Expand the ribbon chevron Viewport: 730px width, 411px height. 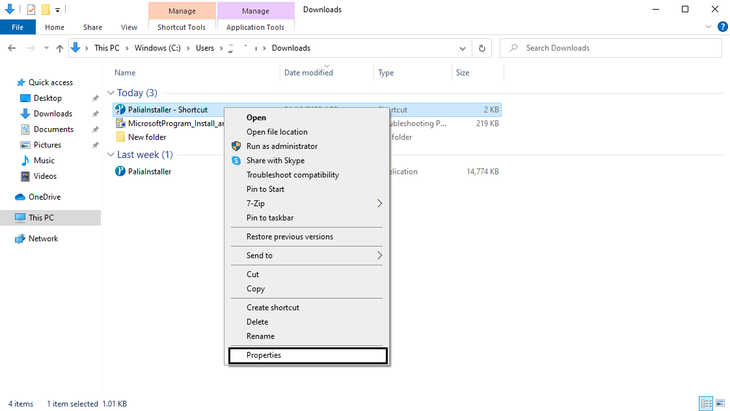pos(708,27)
